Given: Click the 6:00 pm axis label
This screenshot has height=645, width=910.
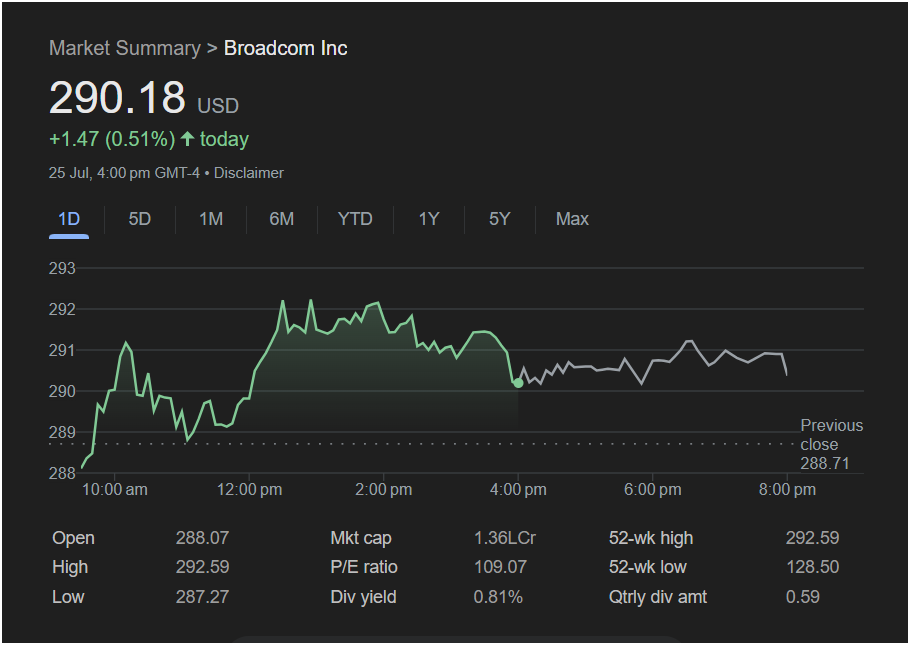Looking at the screenshot, I should coord(652,489).
